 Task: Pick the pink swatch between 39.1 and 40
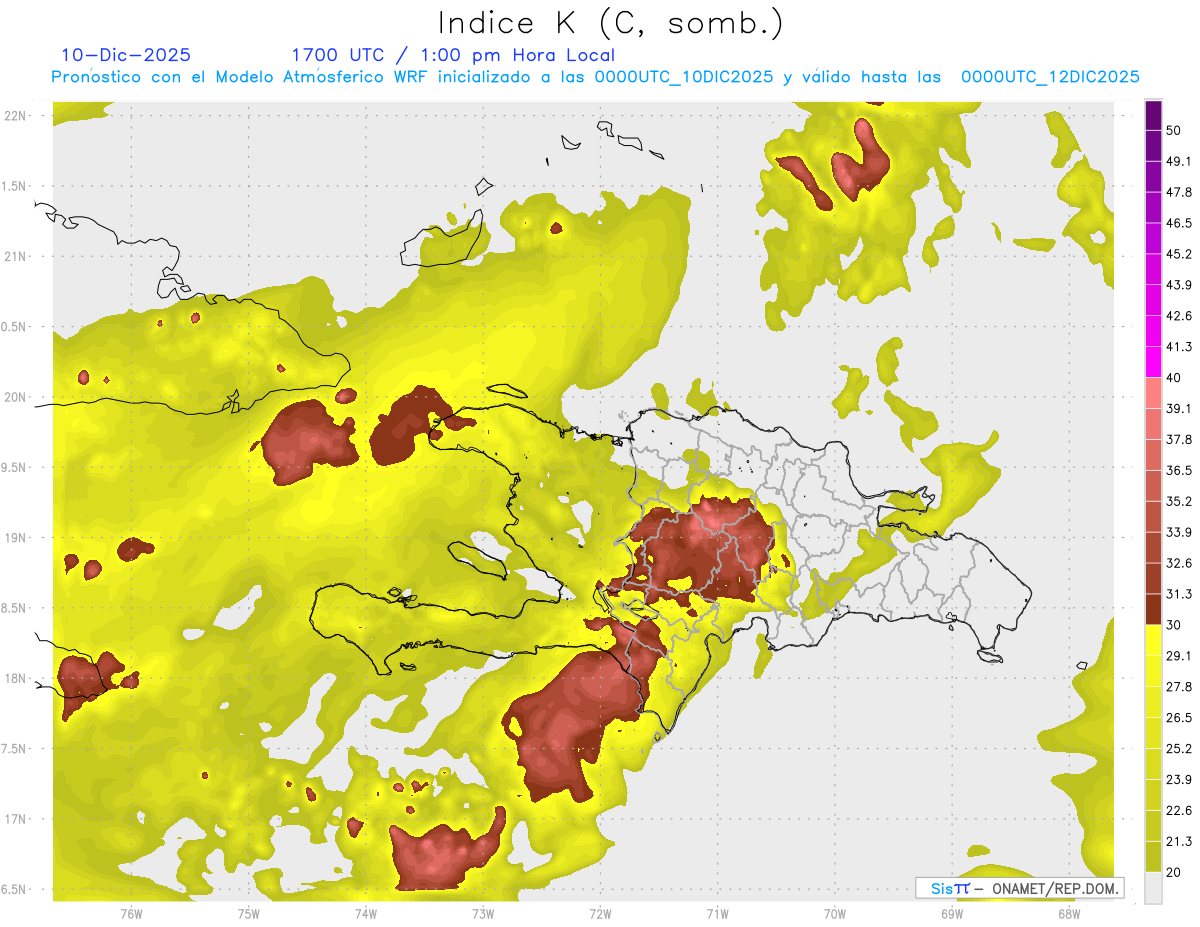coord(1153,393)
